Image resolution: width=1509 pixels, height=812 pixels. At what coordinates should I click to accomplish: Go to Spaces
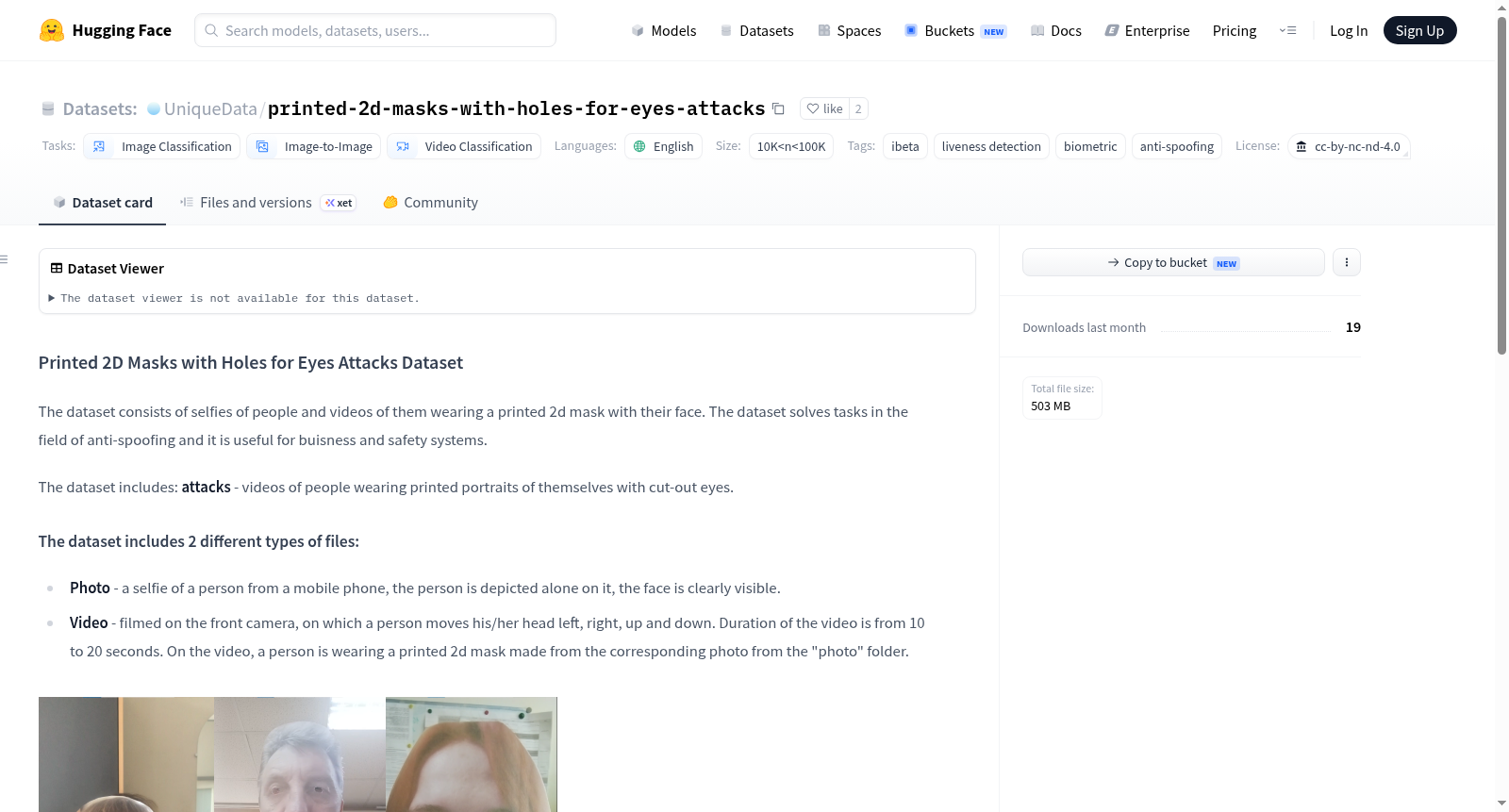(x=850, y=30)
